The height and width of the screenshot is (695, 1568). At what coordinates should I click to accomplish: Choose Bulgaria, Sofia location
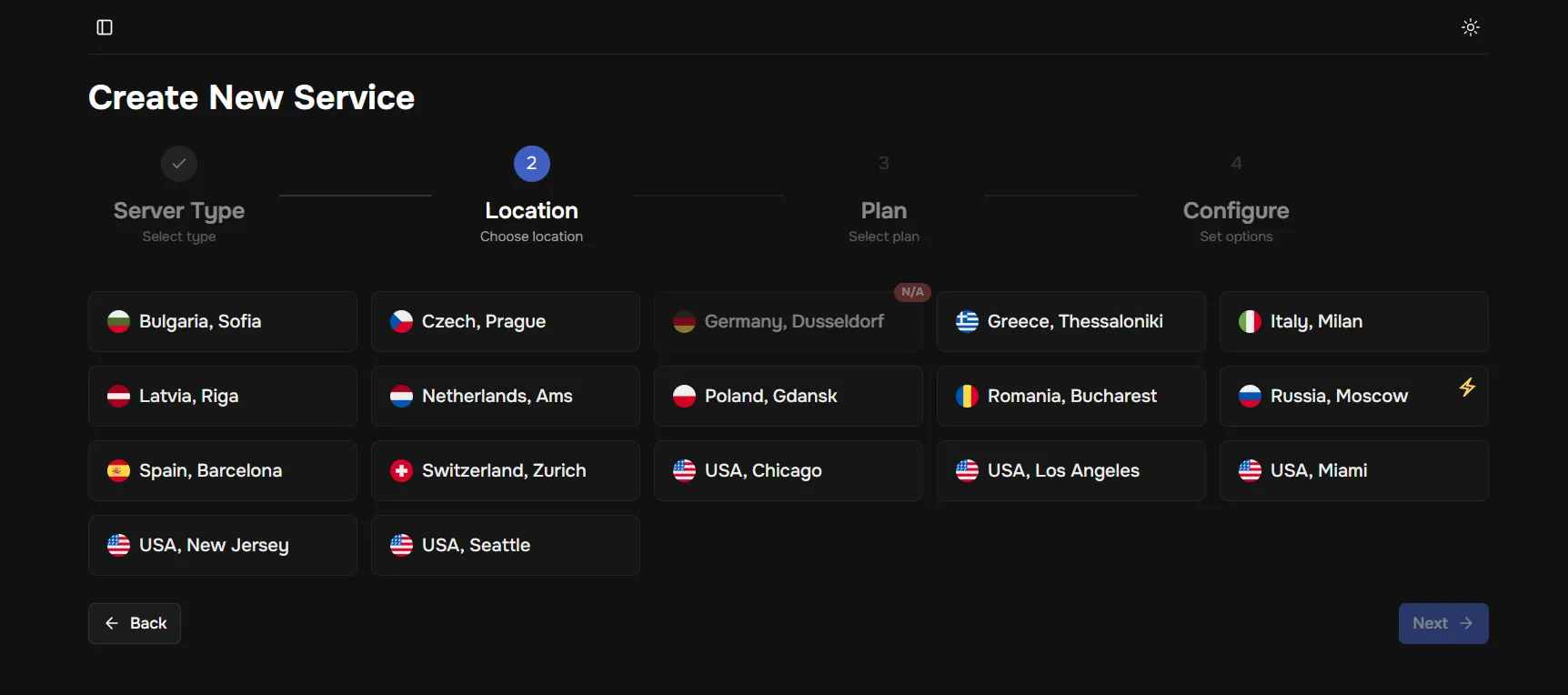223,321
